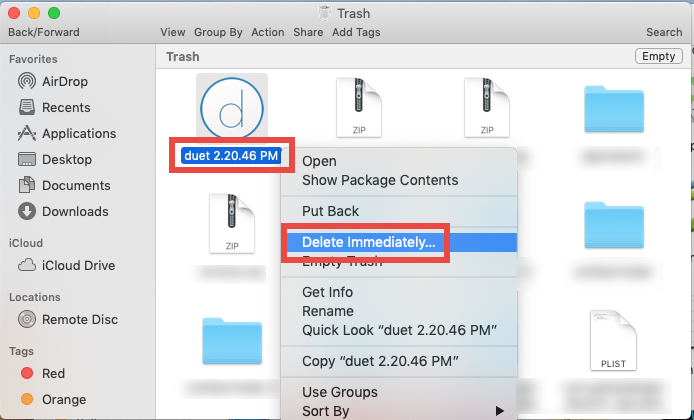Open the Group By toolbar menu
This screenshot has height=420, width=694.
point(218,32)
